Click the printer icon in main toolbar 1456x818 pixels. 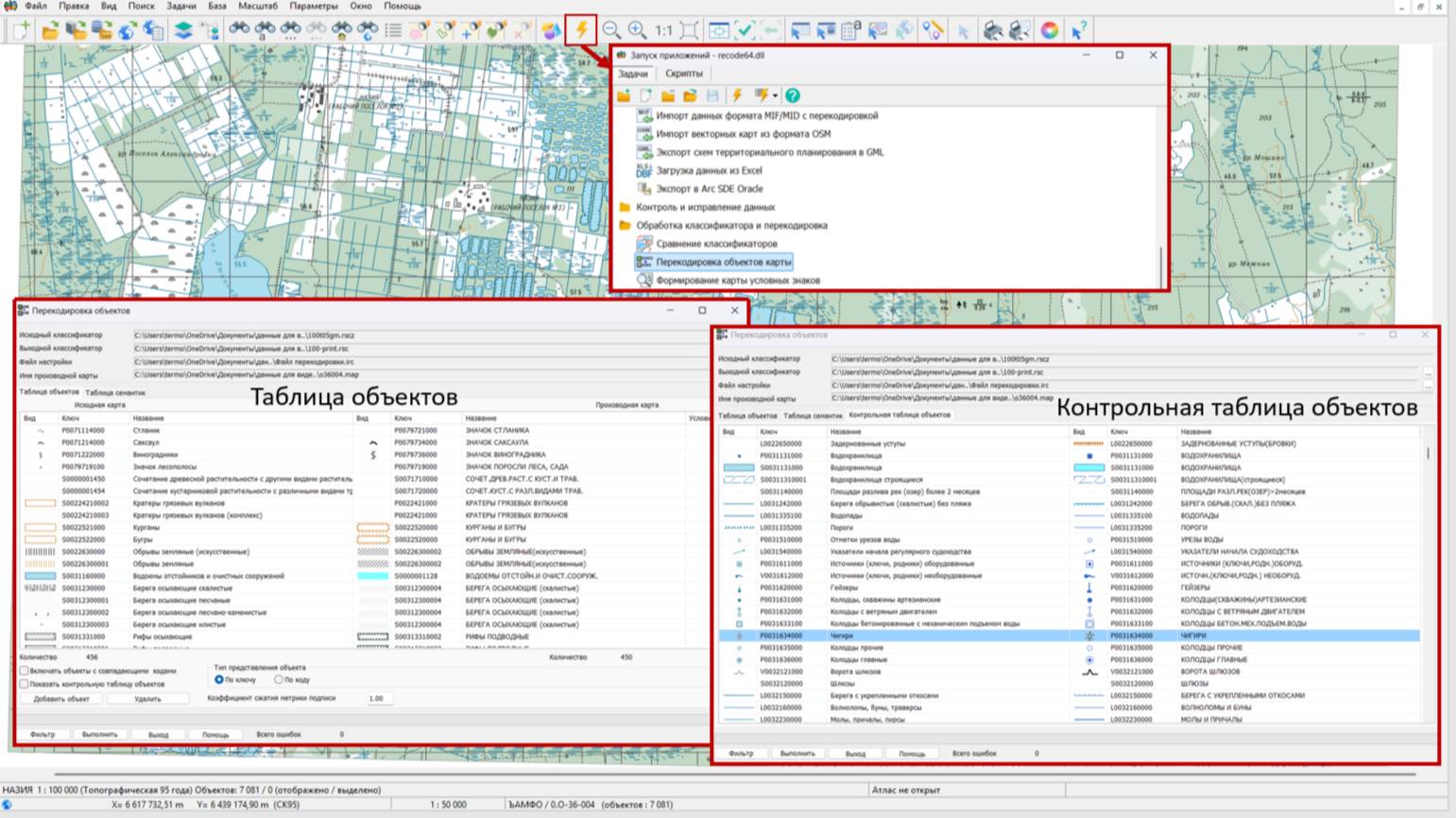click(x=992, y=30)
